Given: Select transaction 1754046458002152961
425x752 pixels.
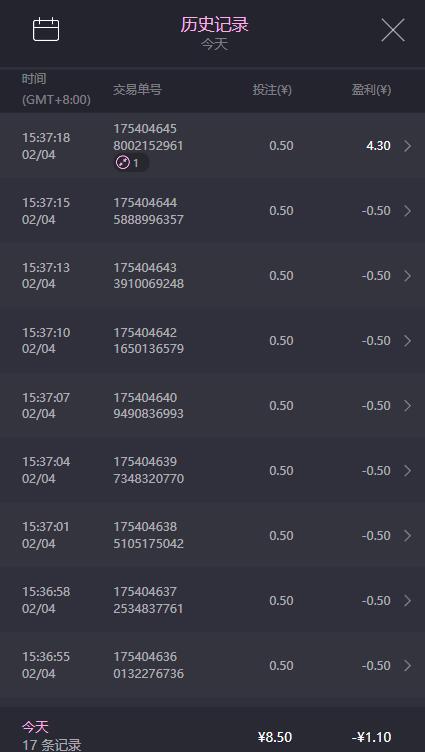Looking at the screenshot, I should point(148,137).
